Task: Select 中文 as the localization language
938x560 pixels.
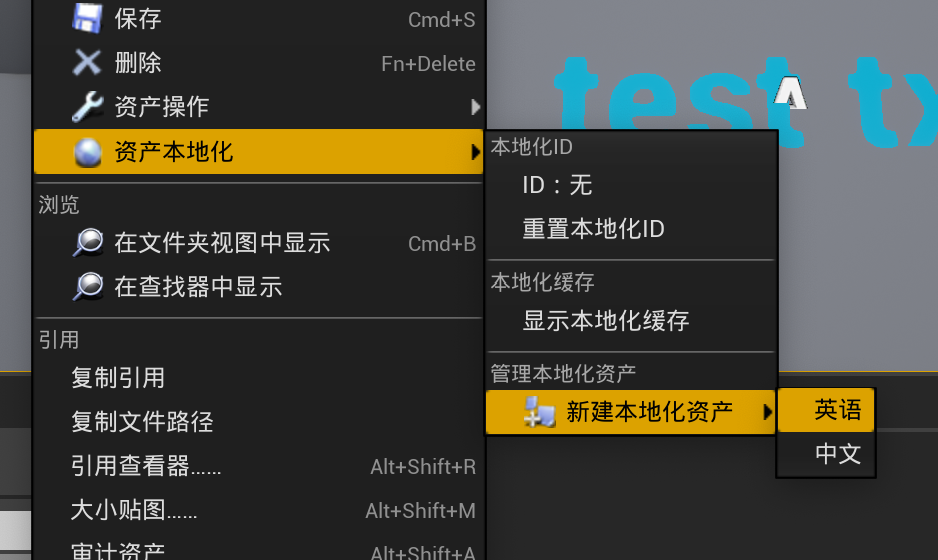Action: [x=837, y=454]
